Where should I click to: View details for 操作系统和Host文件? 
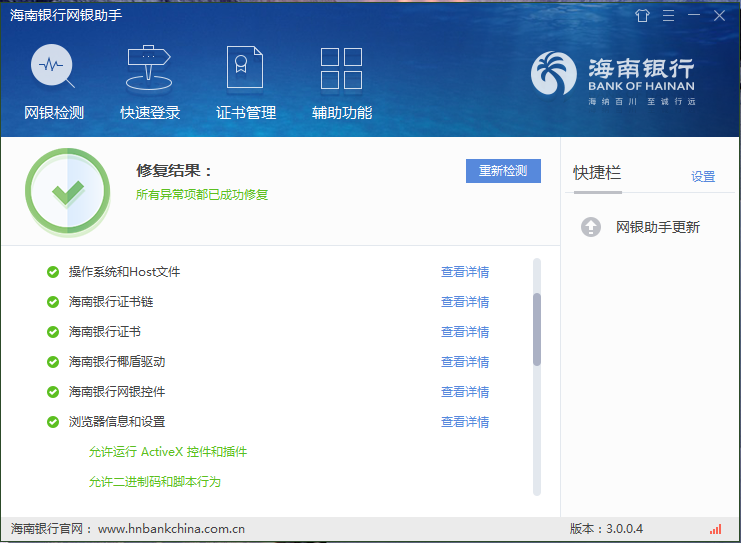465,272
